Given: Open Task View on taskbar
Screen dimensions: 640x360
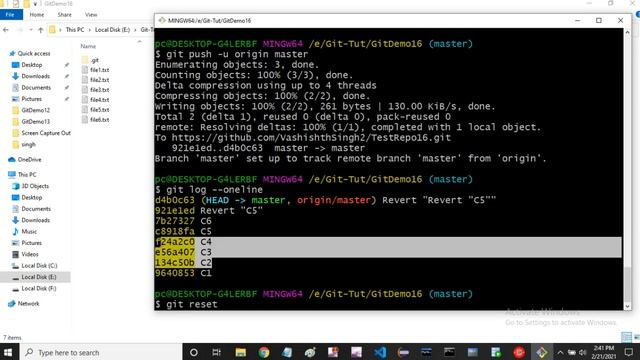Looking at the screenshot, I should pyautogui.click(x=217, y=352).
